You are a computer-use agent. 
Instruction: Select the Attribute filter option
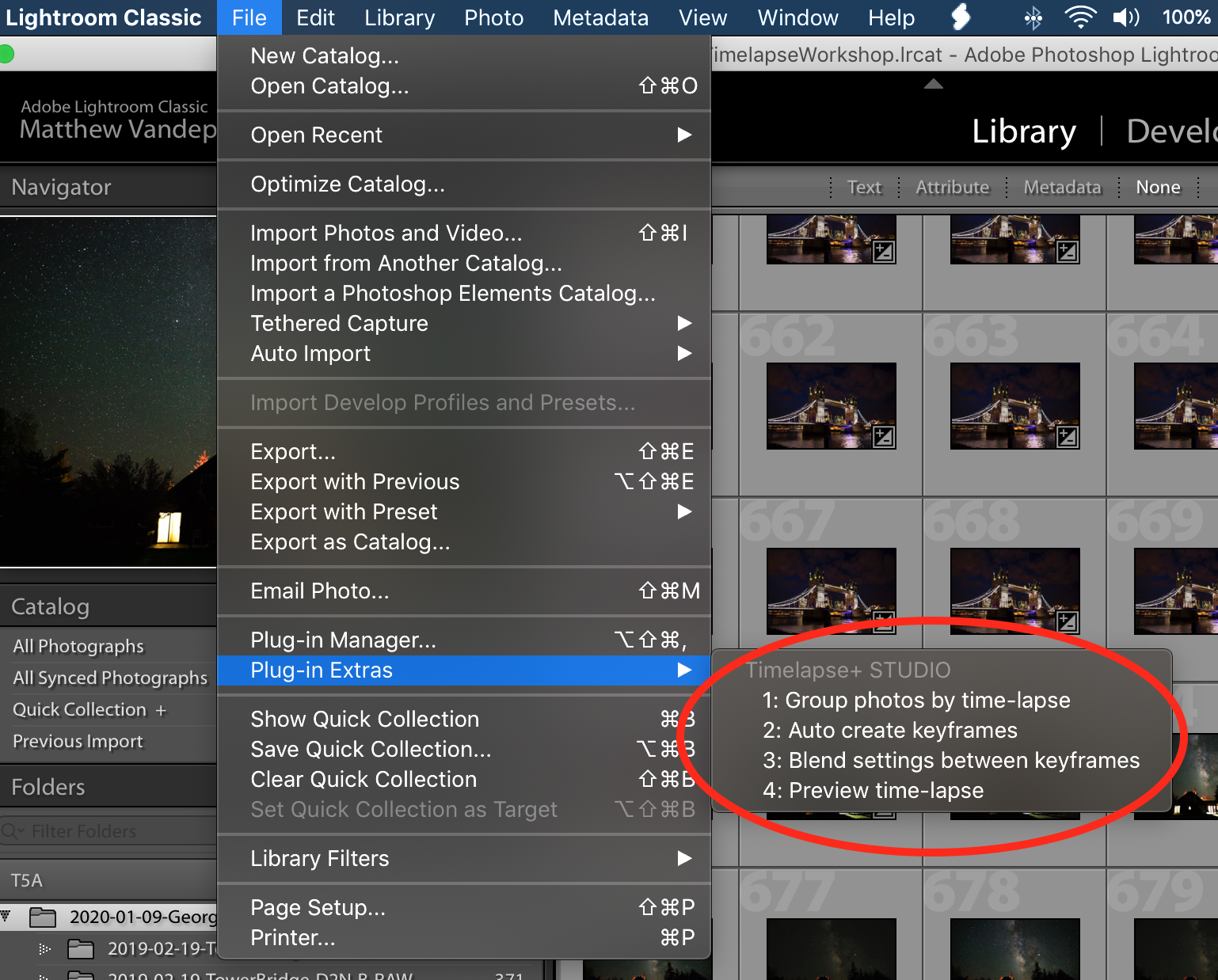952,188
